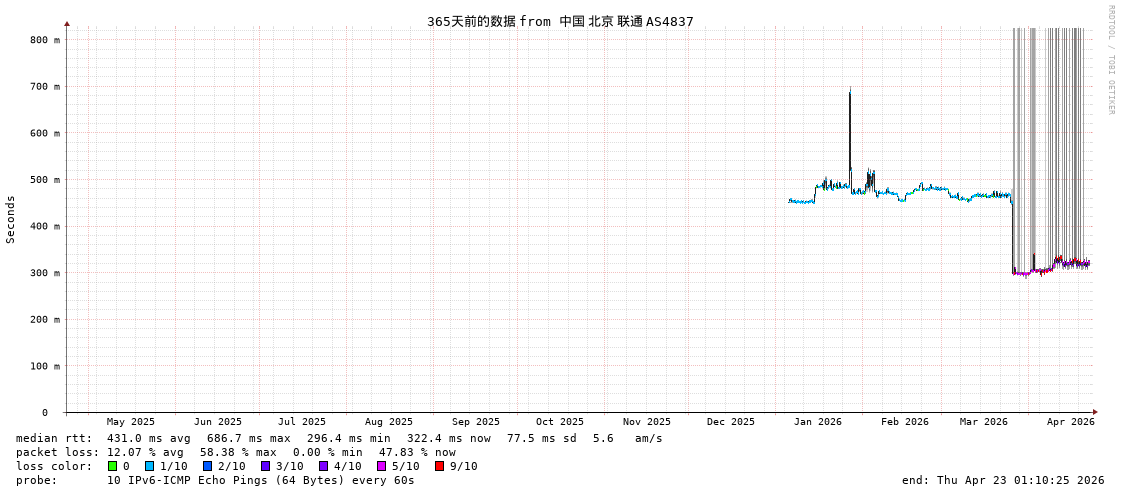The height and width of the screenshot is (494, 1121).
Task: Click the 700 ms latency spike peak
Action: pos(850,90)
